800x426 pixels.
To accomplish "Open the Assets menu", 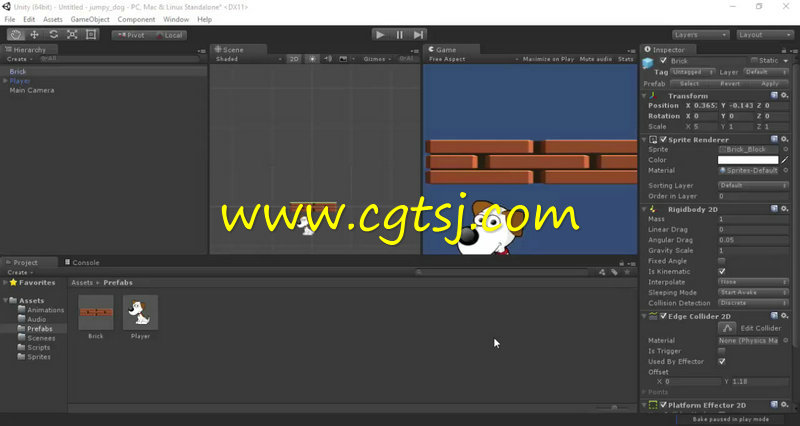I will pyautogui.click(x=53, y=19).
